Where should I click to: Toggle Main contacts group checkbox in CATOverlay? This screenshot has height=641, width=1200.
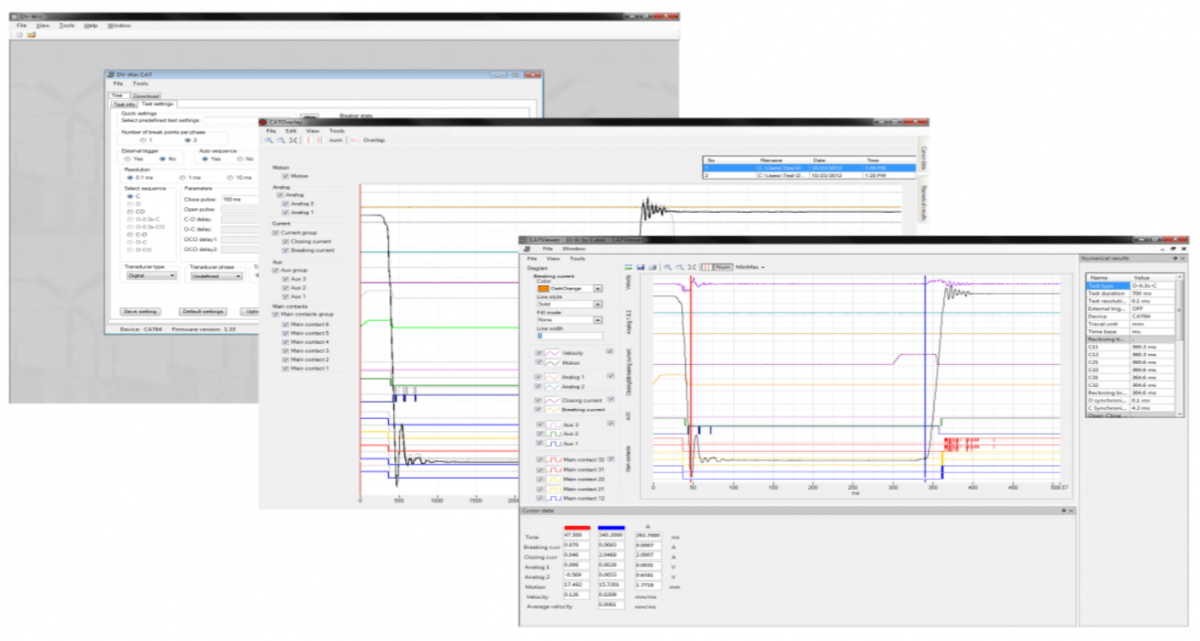(x=276, y=314)
